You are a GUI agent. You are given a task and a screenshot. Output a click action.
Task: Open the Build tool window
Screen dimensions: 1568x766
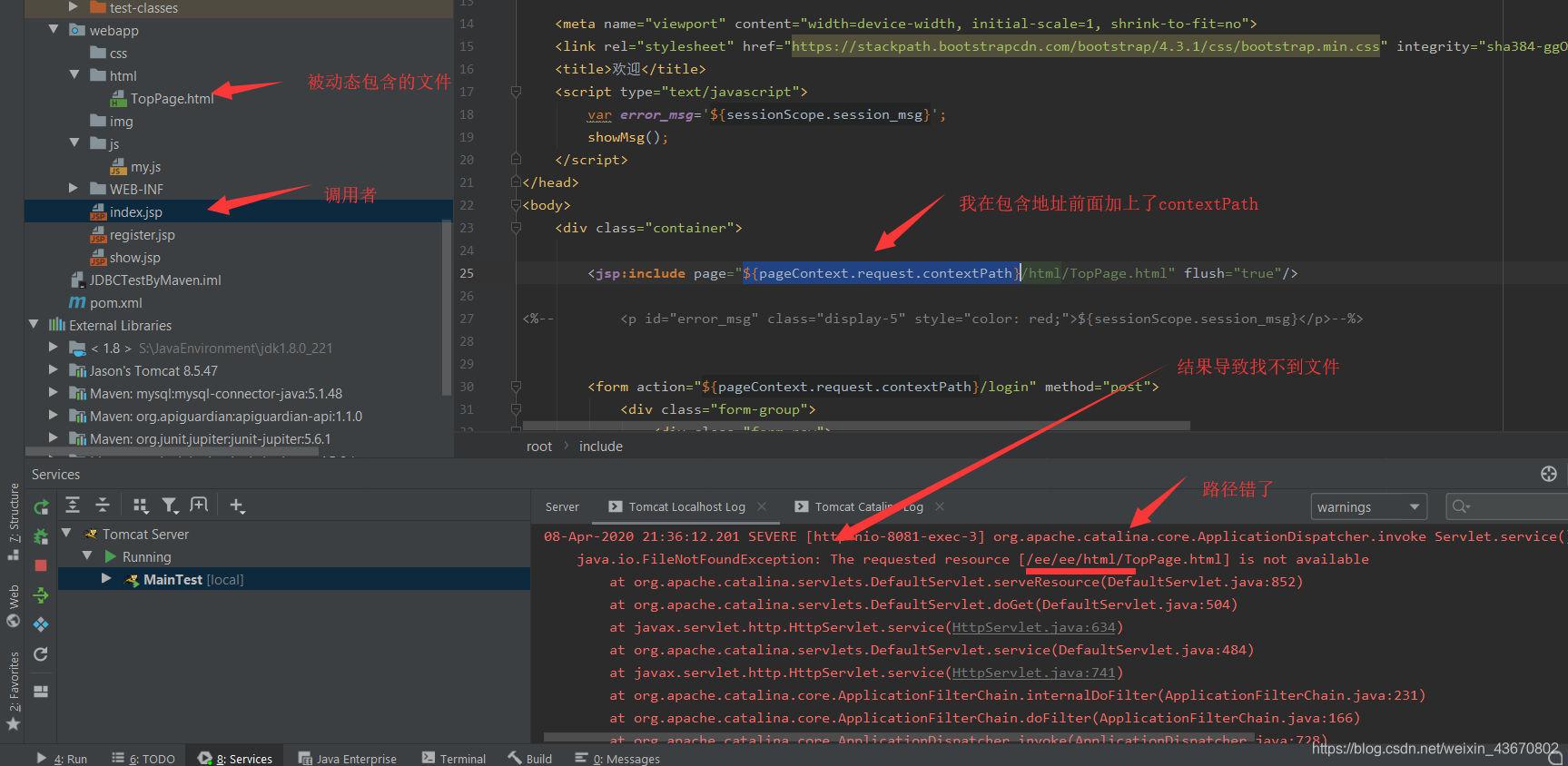(530, 759)
